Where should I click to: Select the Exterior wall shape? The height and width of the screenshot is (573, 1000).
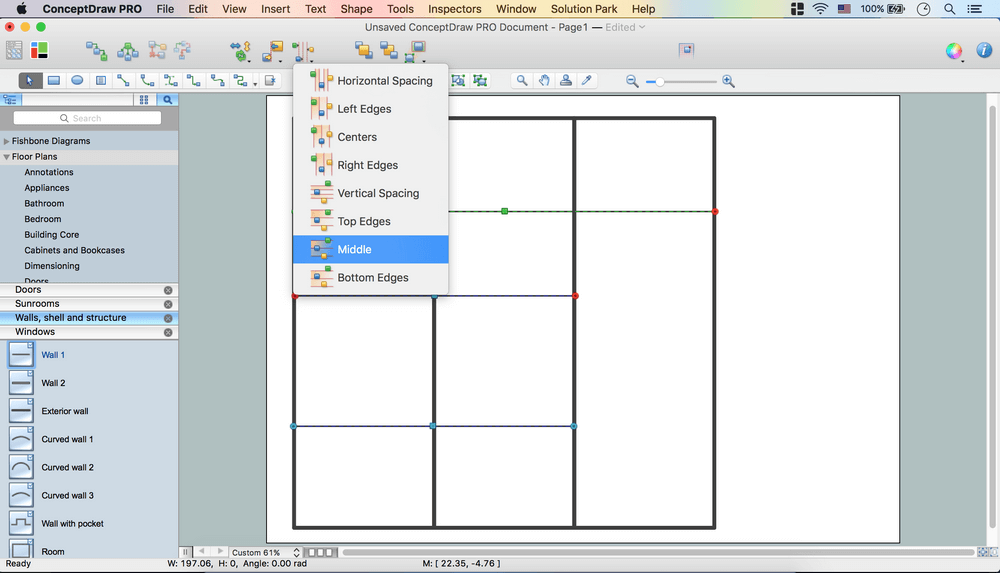(x=21, y=411)
